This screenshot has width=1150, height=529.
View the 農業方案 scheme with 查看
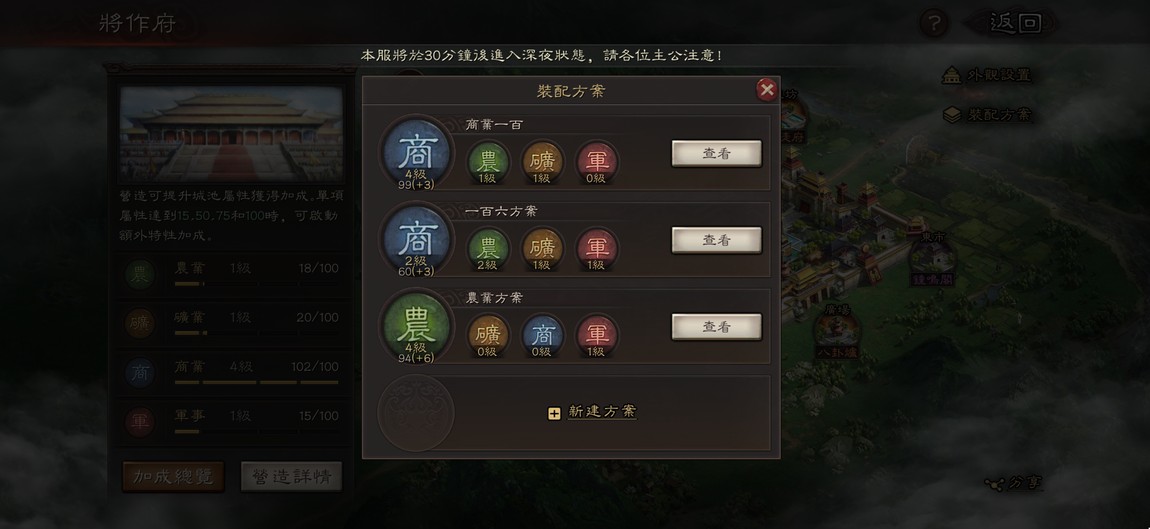(x=717, y=326)
